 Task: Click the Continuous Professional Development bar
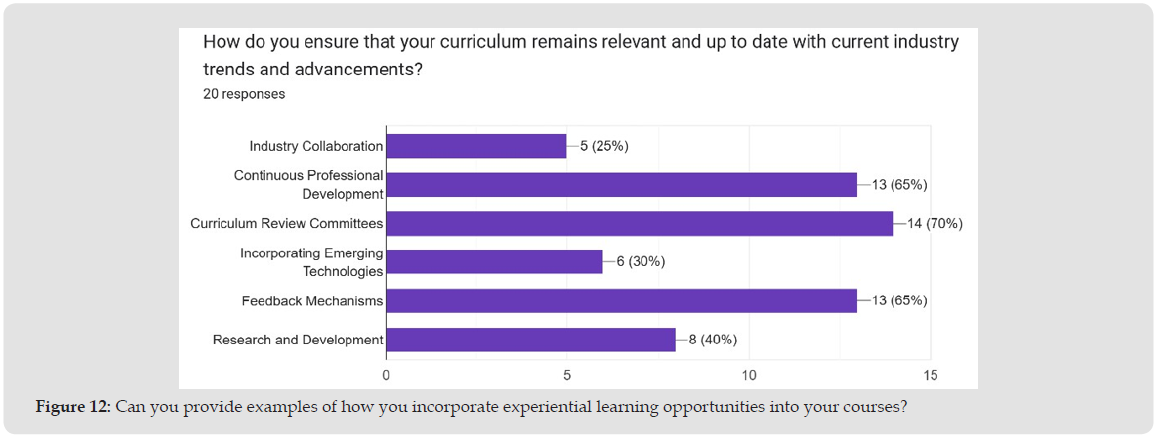coord(621,184)
